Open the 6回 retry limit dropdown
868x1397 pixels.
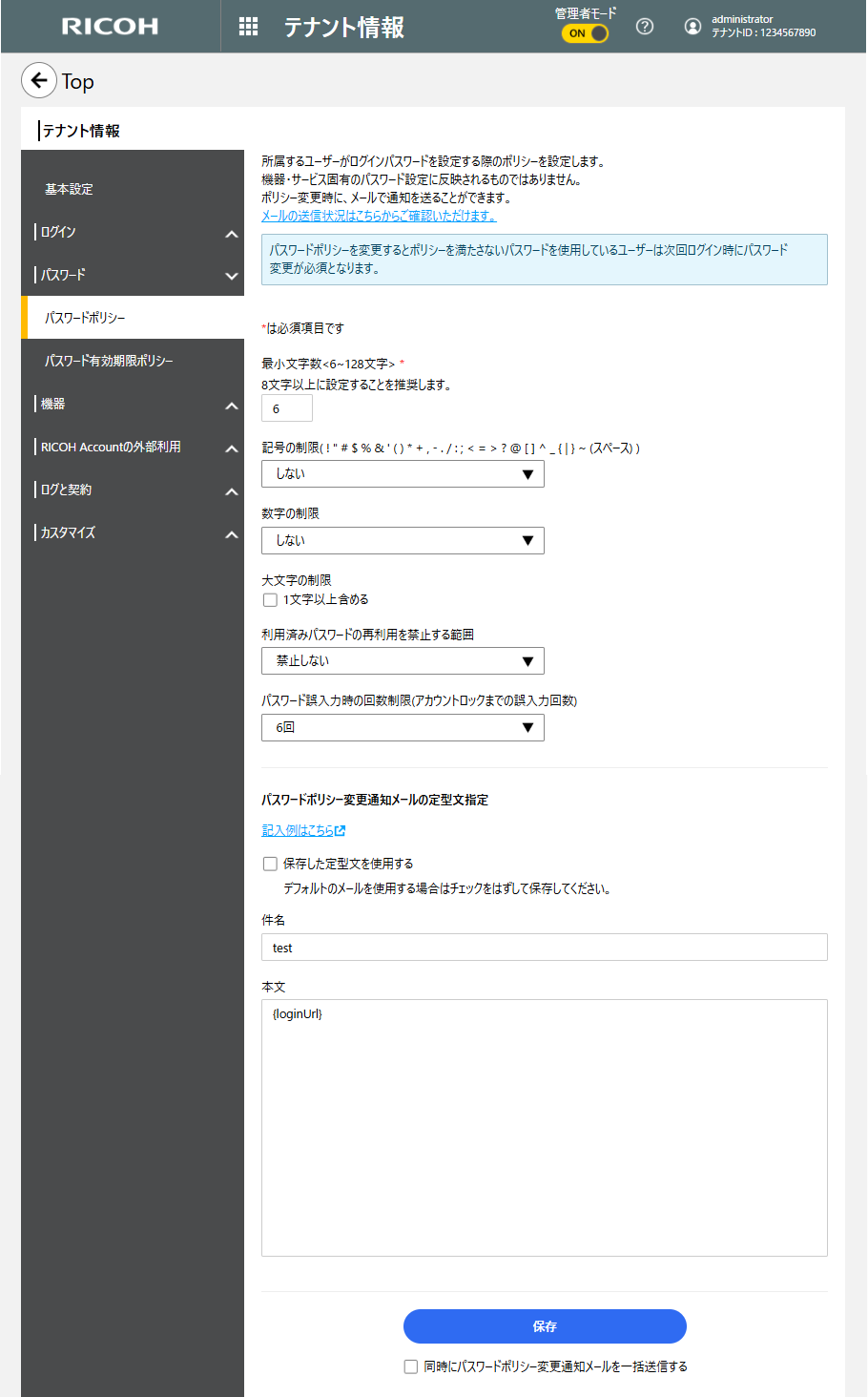click(403, 728)
